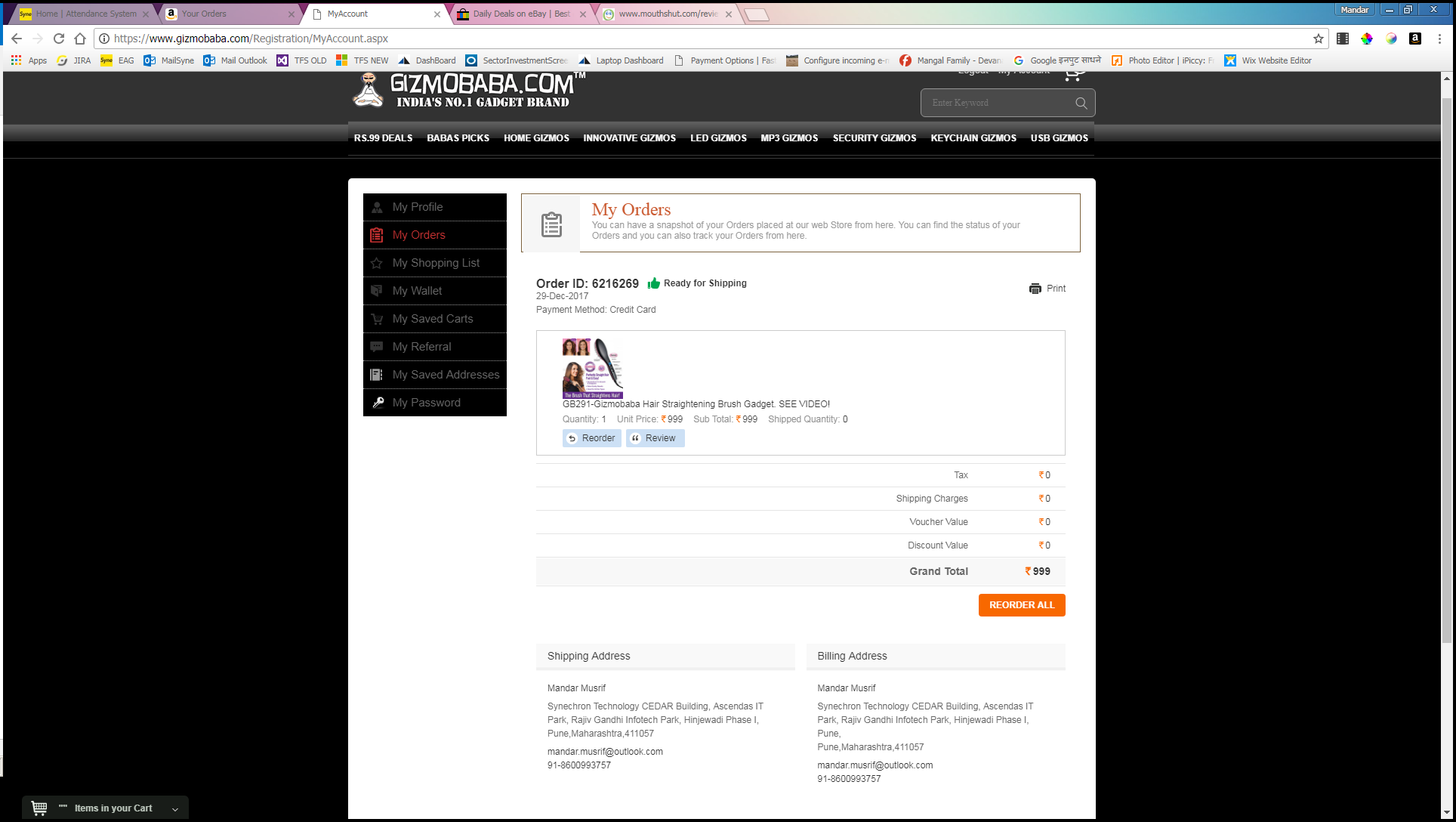Open the shopping cart icon in header
The height and width of the screenshot is (822, 1456).
click(1074, 76)
